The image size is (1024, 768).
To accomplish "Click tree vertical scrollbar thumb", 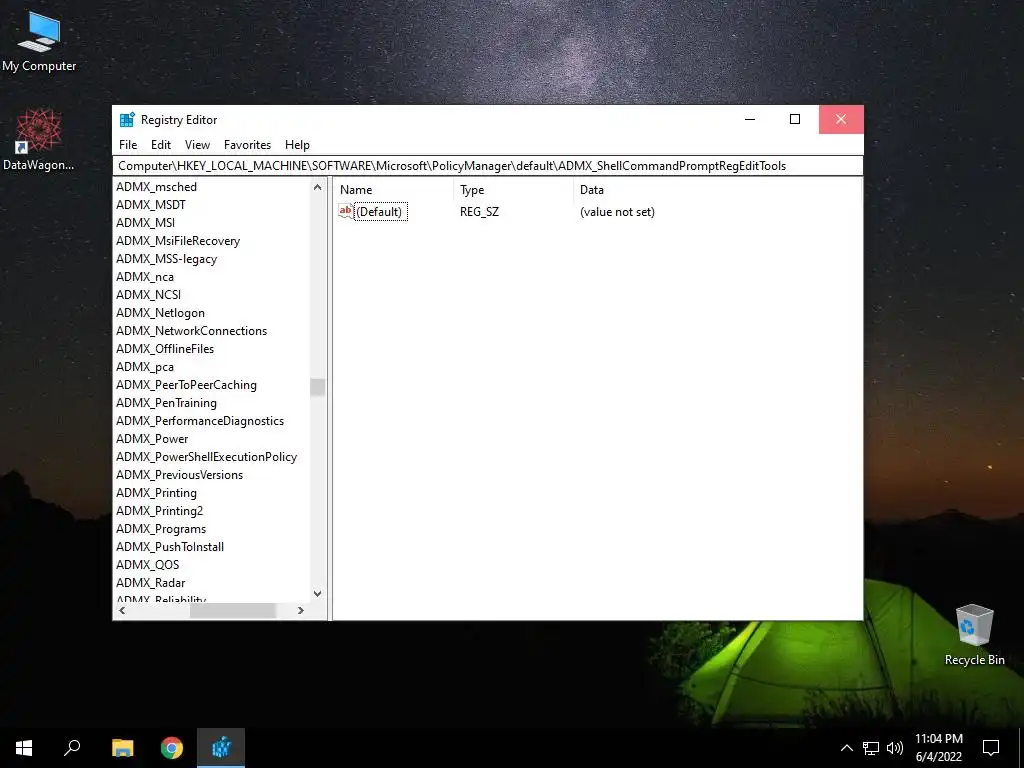I will click(317, 387).
